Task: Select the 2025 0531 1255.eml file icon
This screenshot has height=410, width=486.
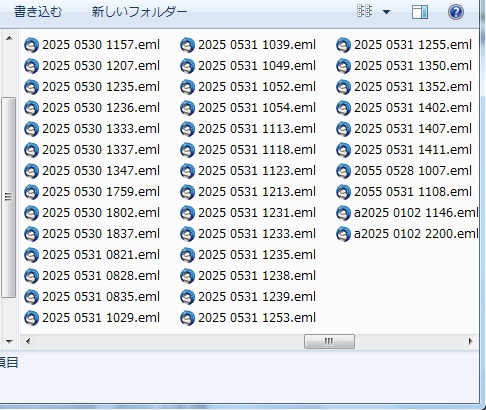Action: click(x=343, y=45)
